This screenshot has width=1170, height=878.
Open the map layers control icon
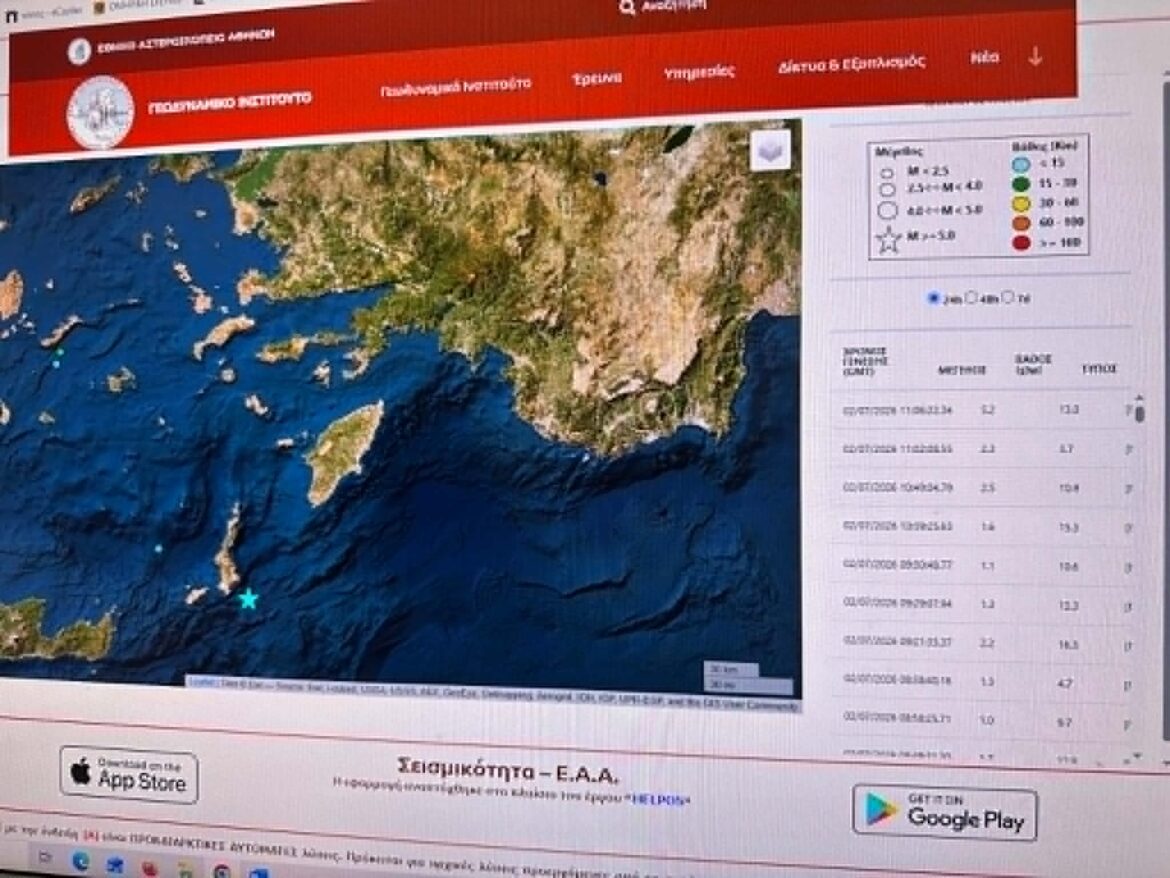(770, 151)
